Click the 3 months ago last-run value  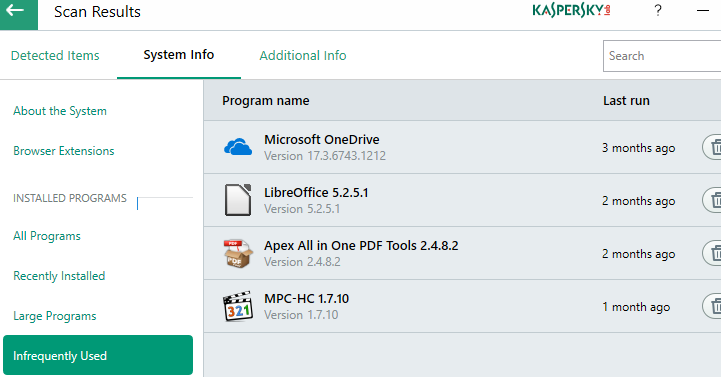point(639,148)
